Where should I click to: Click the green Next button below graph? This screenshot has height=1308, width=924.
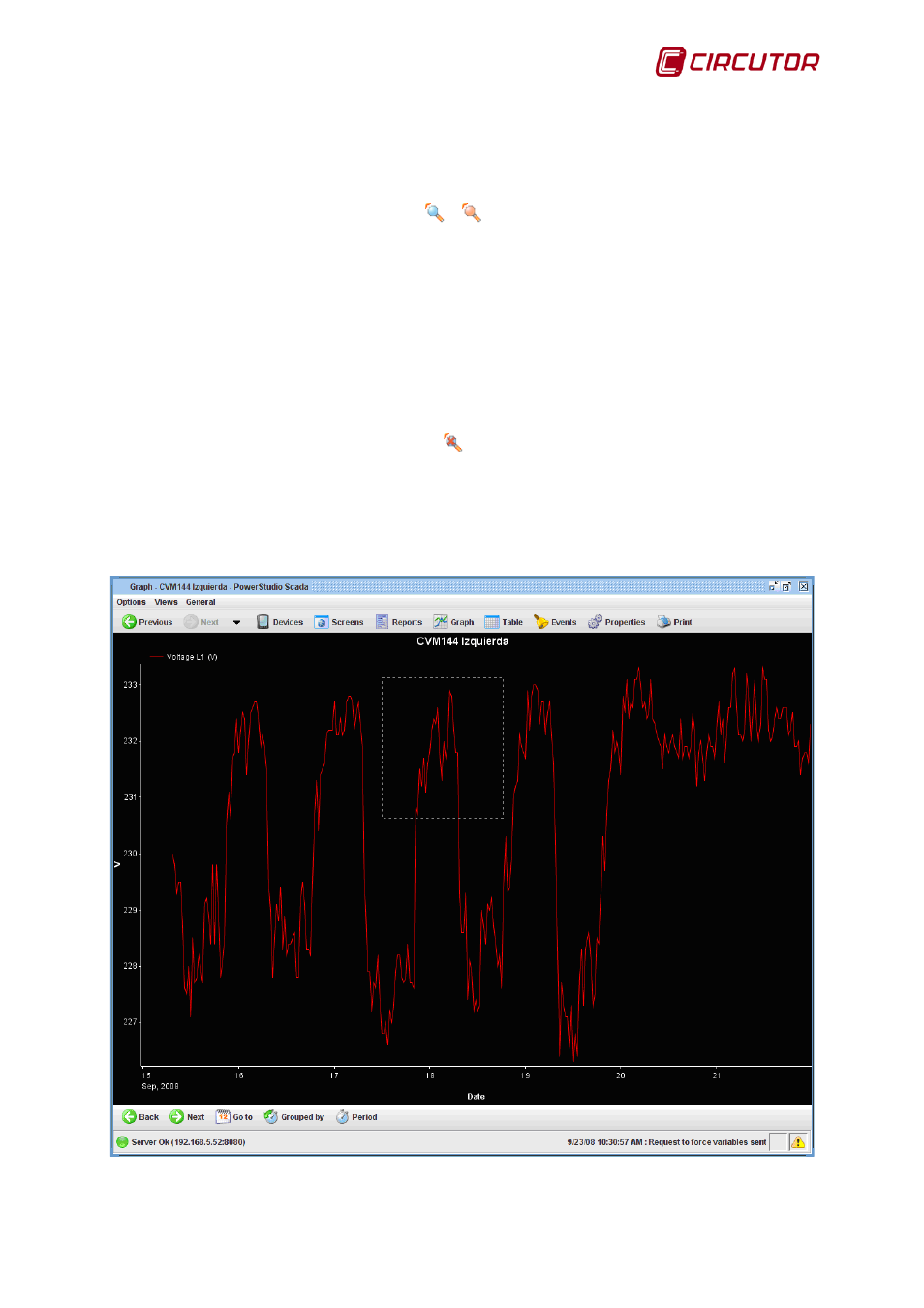[x=187, y=1117]
